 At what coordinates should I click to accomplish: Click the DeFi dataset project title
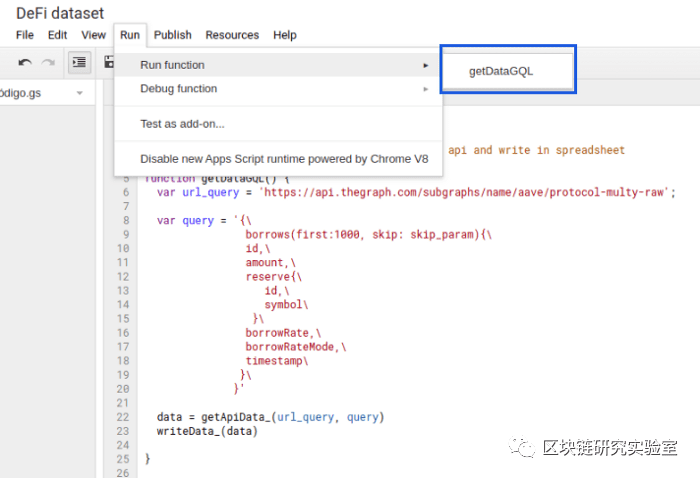[x=60, y=13]
